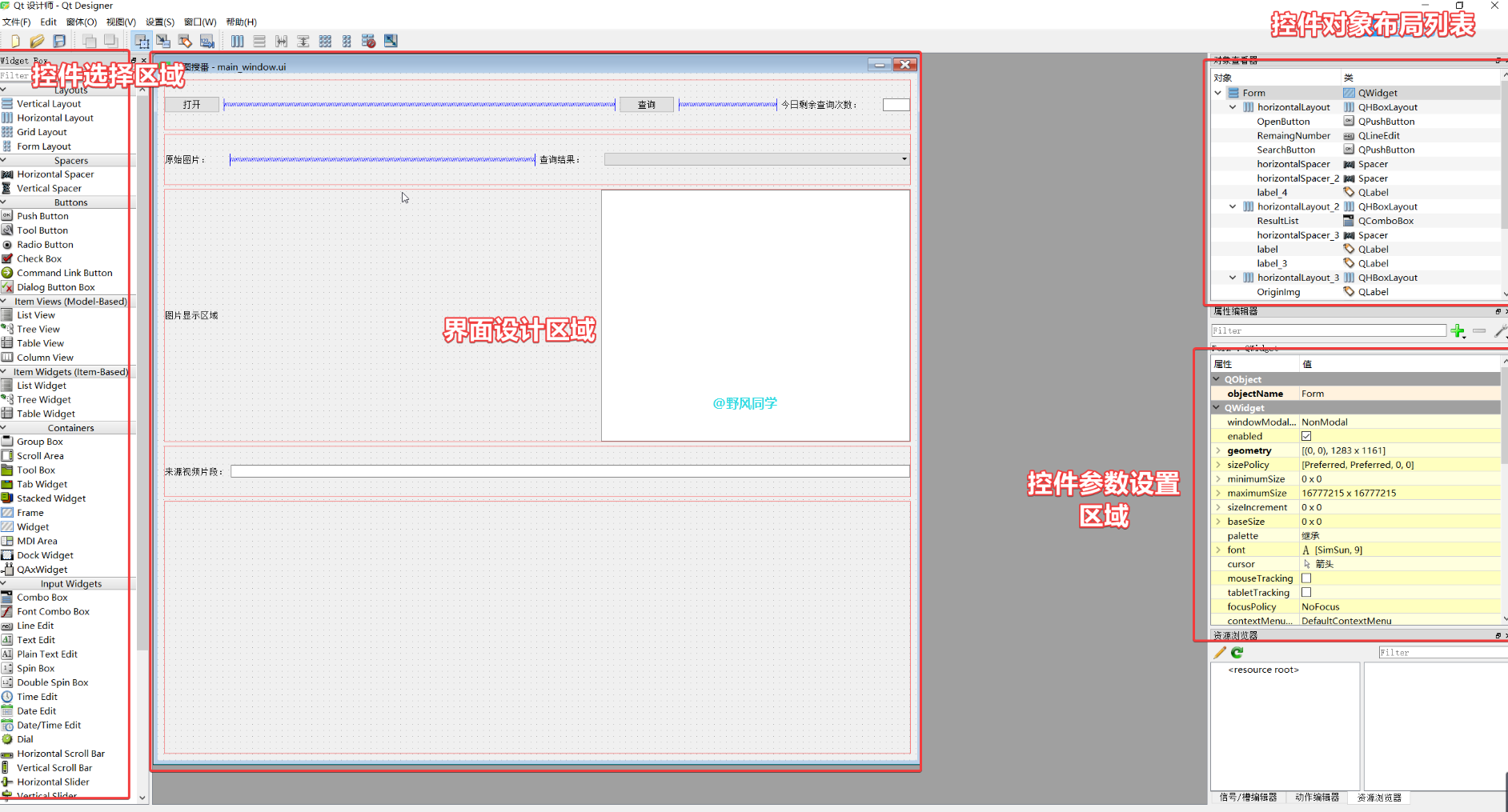Switch to the 动作编辑器 tab
The height and width of the screenshot is (812, 1508).
click(x=1317, y=798)
